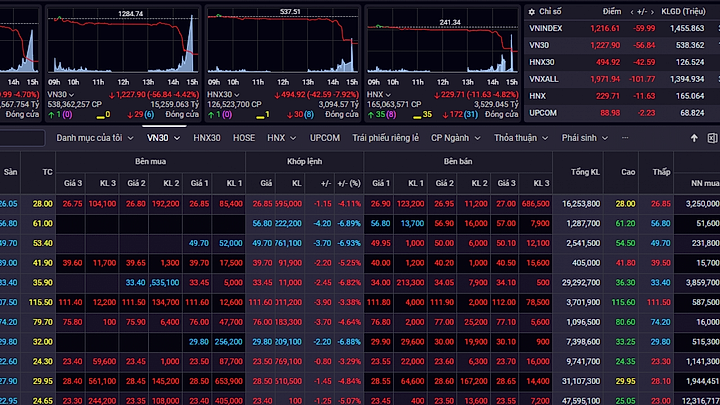Viewport: 720px width, 405px height.
Task: Click the Điểm column header
Action: click(612, 12)
